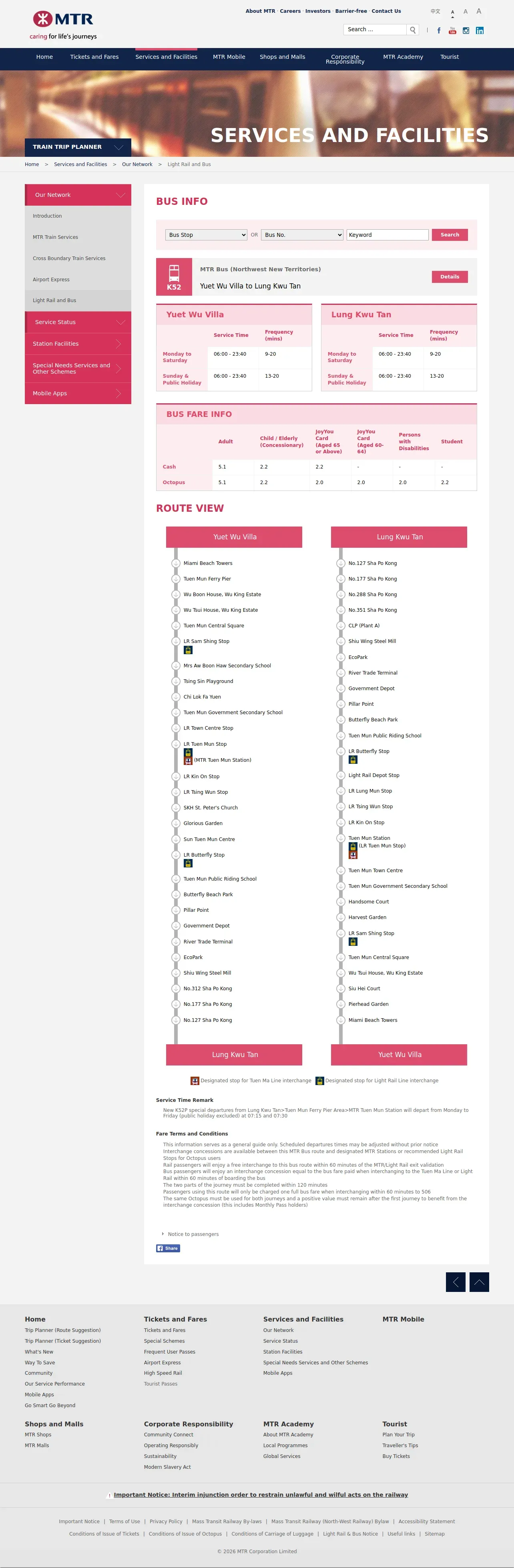
Task: Open the Bus Stop dropdown
Action: tap(206, 235)
